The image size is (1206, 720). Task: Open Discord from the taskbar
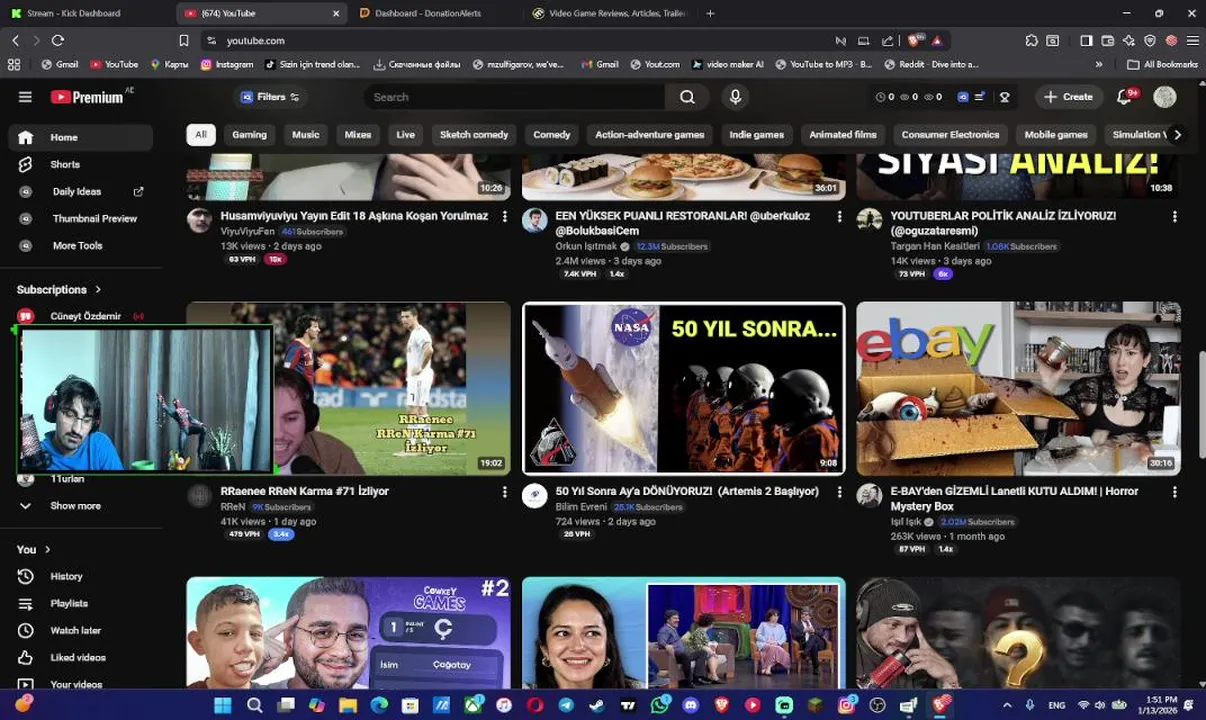690,705
